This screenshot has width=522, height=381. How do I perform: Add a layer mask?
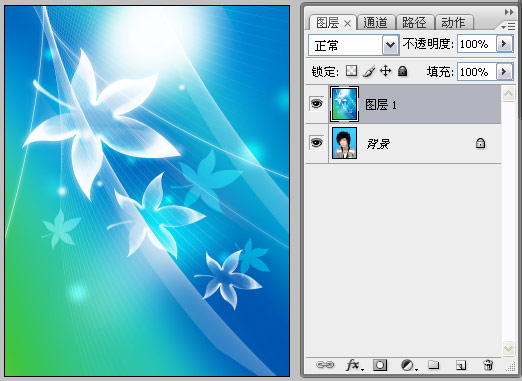pyautogui.click(x=380, y=365)
